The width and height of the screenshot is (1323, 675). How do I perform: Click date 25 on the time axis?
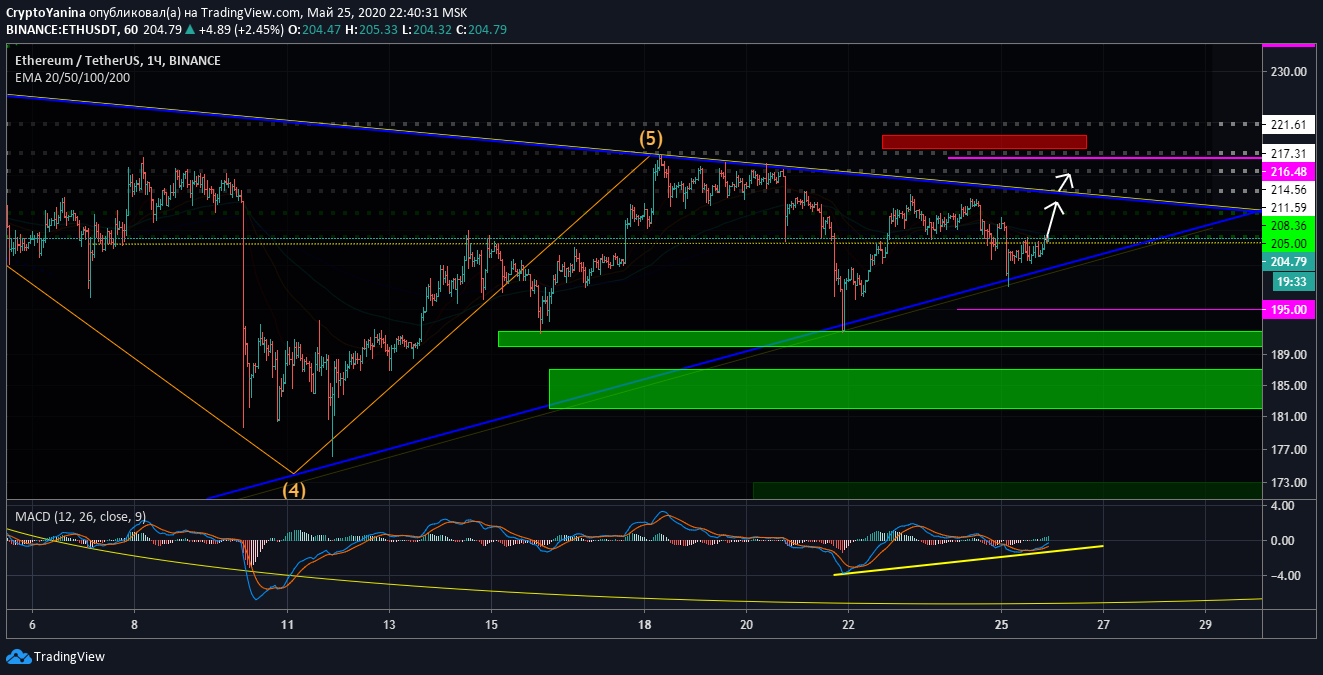click(1001, 625)
